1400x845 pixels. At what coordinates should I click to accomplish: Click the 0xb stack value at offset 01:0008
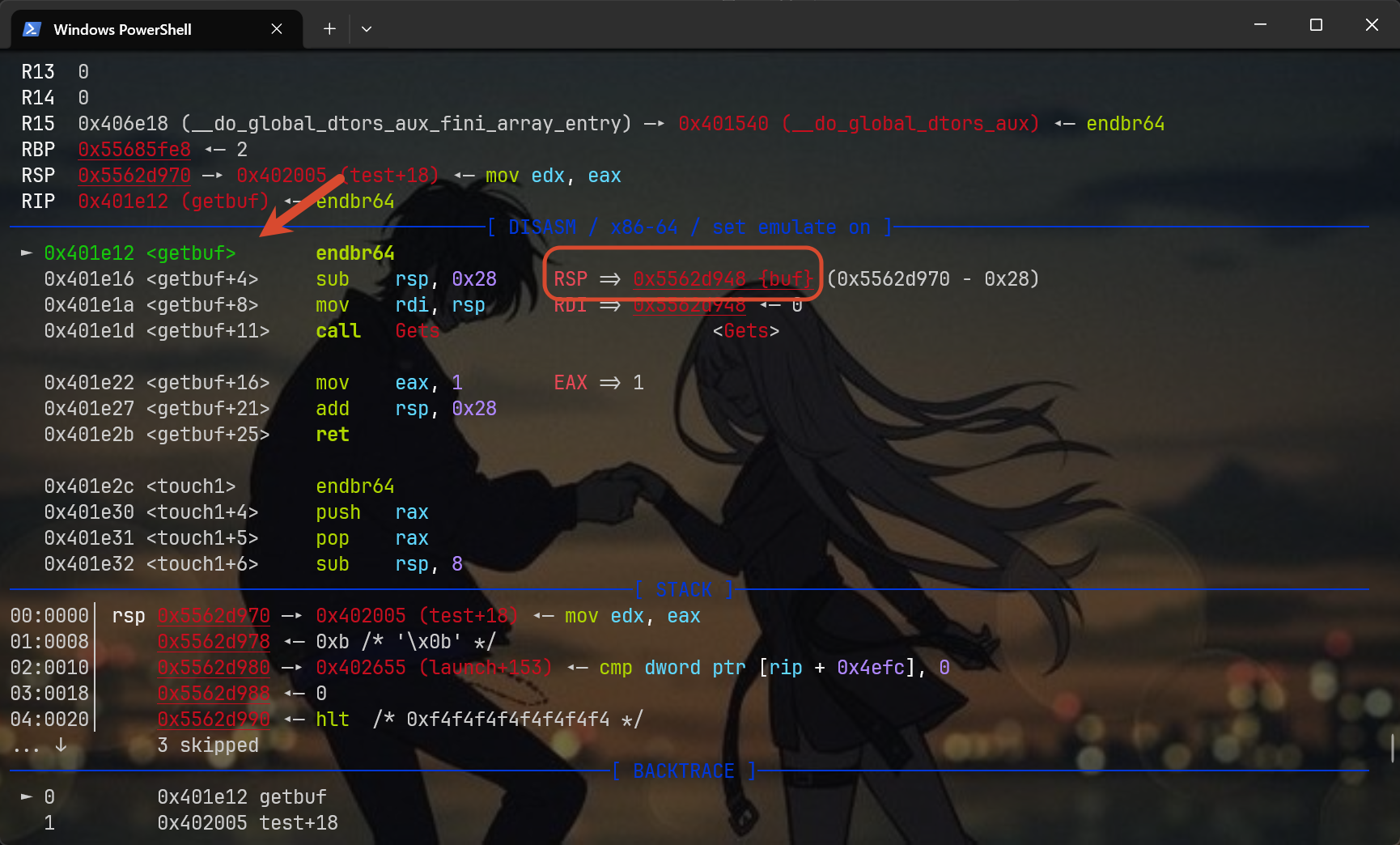[333, 642]
